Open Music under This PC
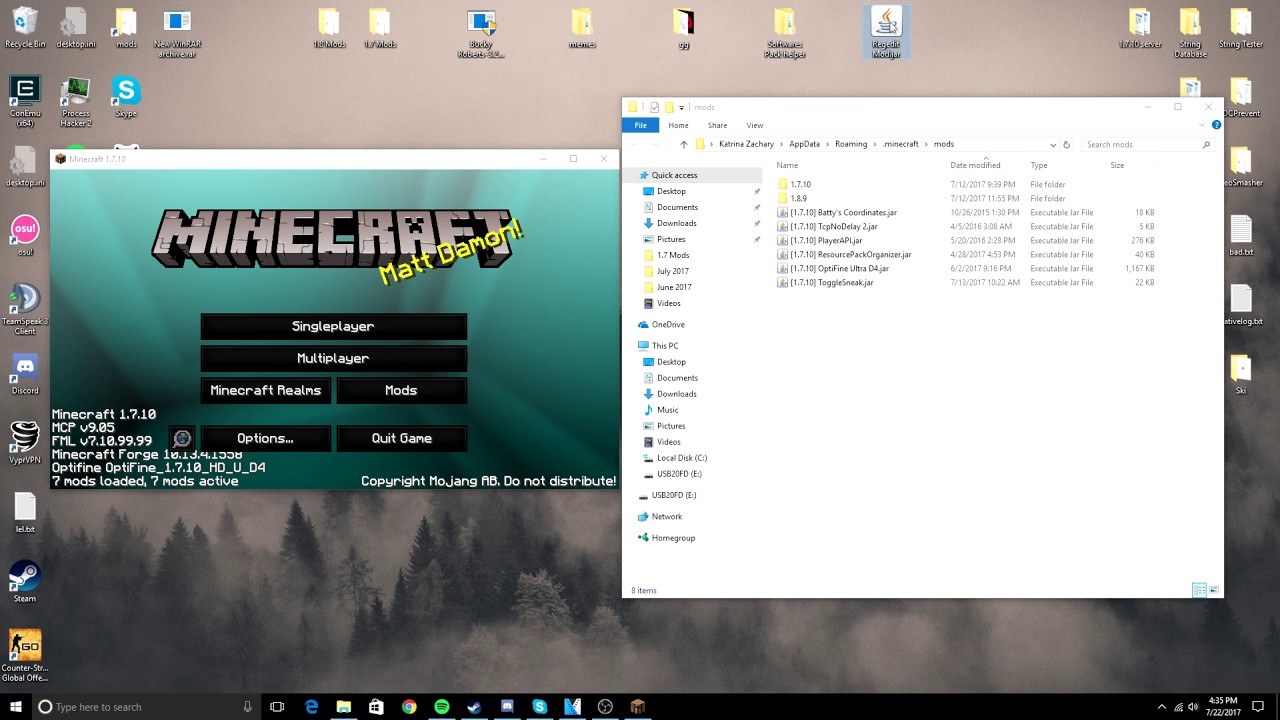The width and height of the screenshot is (1280, 720). click(667, 409)
